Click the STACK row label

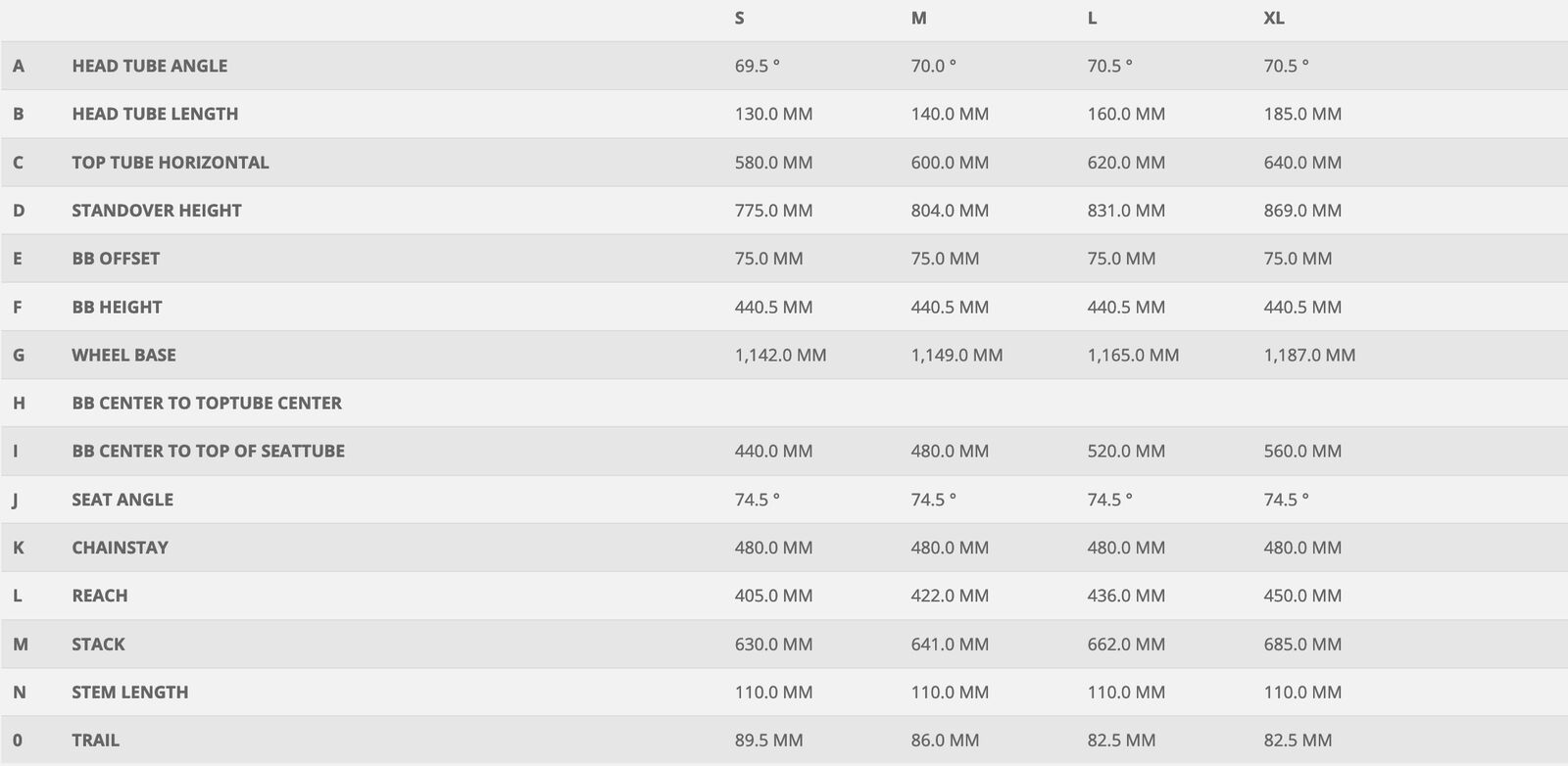tap(98, 644)
